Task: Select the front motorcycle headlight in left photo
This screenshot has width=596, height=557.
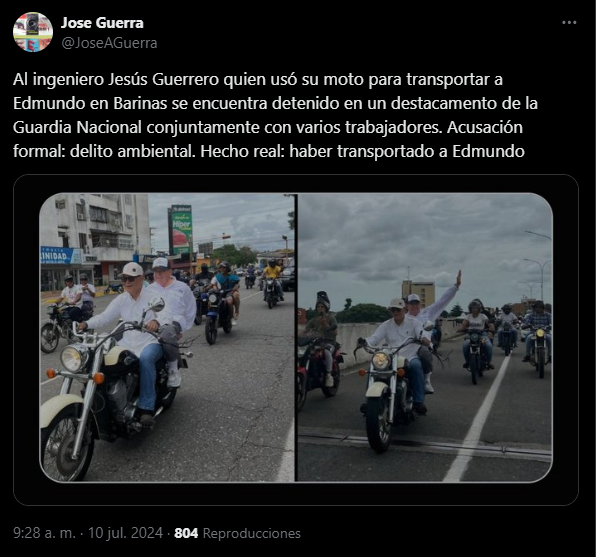Action: [74, 358]
